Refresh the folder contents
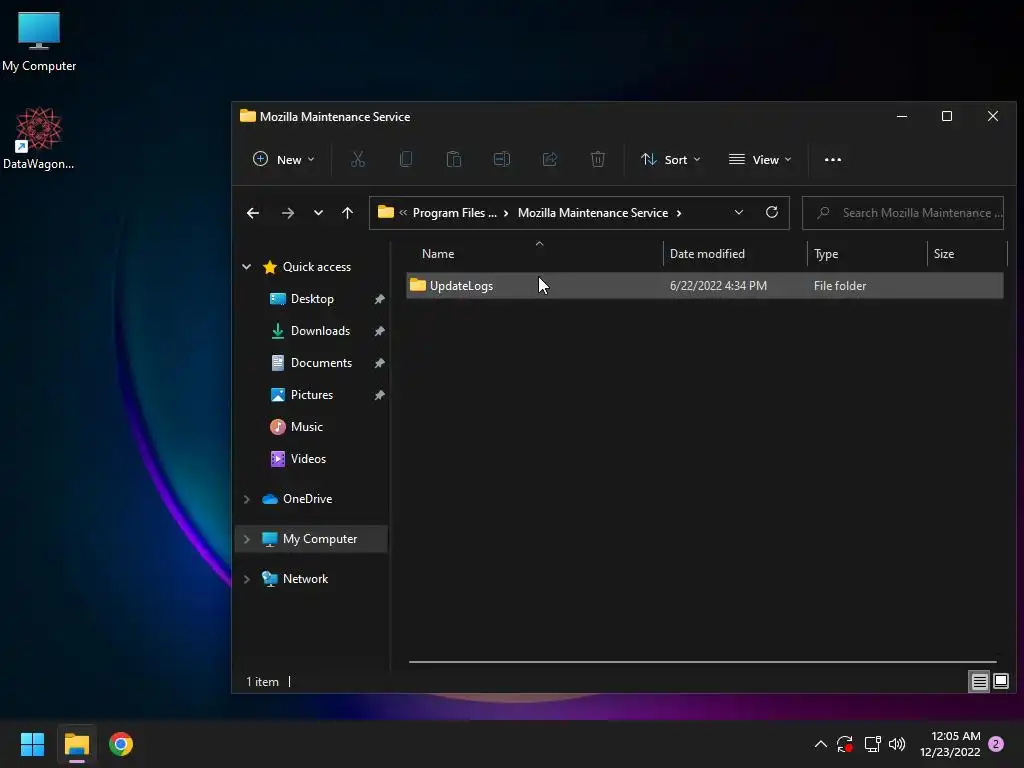Viewport: 1024px width, 768px height. [772, 212]
